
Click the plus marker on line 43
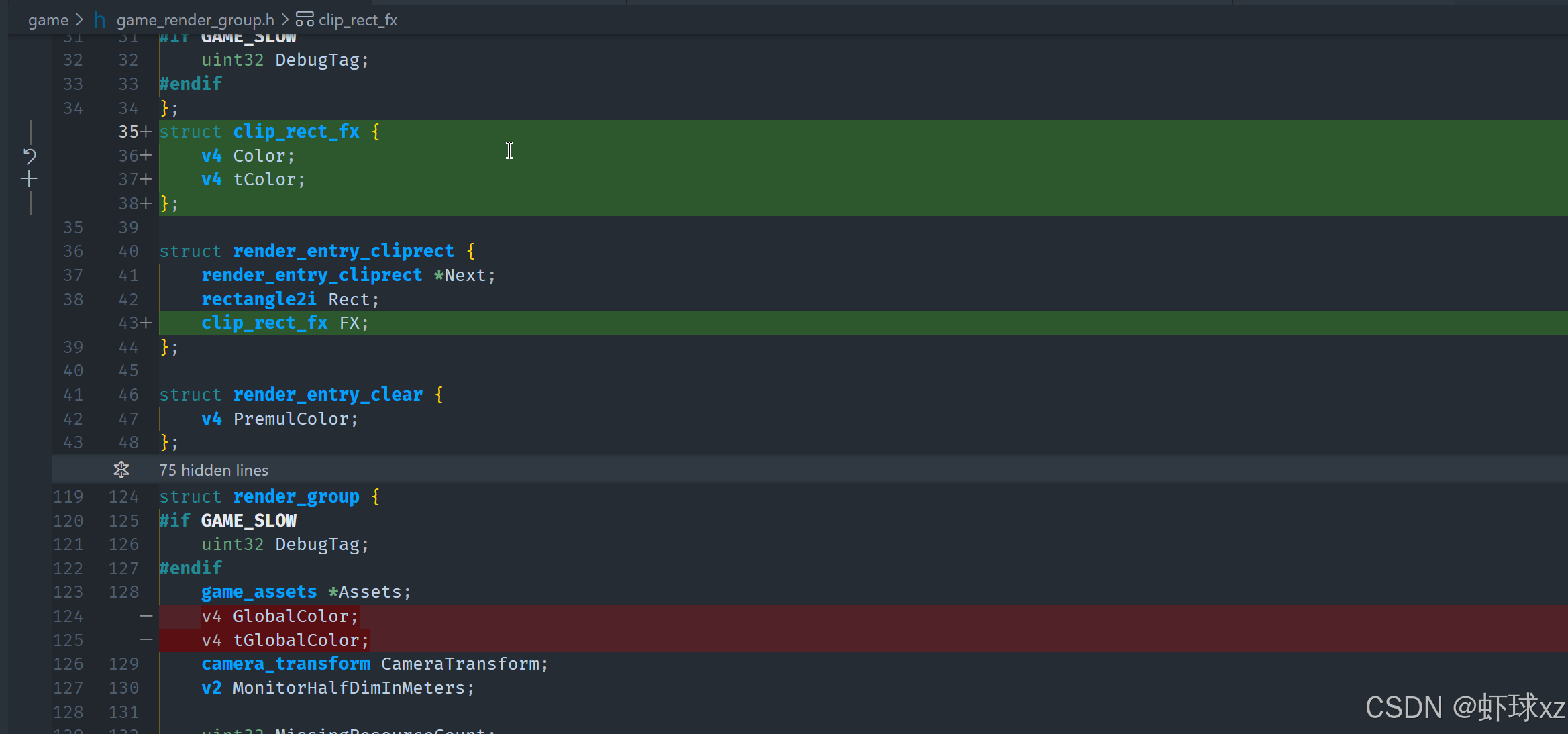tap(146, 323)
